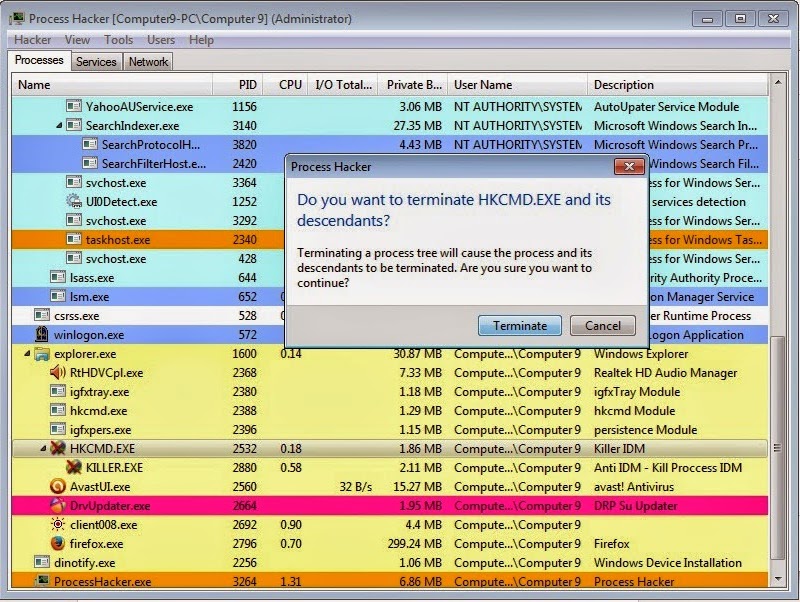Image resolution: width=800 pixels, height=602 pixels.
Task: Sort by Private Bytes column header
Action: (413, 85)
